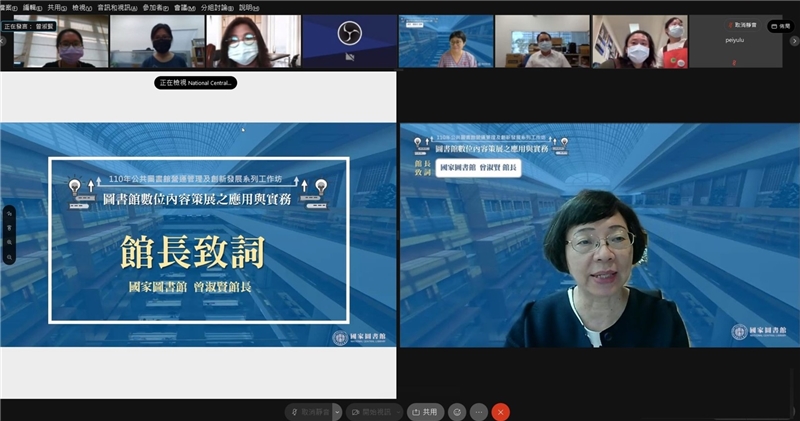Click 取消靜音 on the peiyulu tile
The width and height of the screenshot is (800, 421).
click(x=742, y=25)
